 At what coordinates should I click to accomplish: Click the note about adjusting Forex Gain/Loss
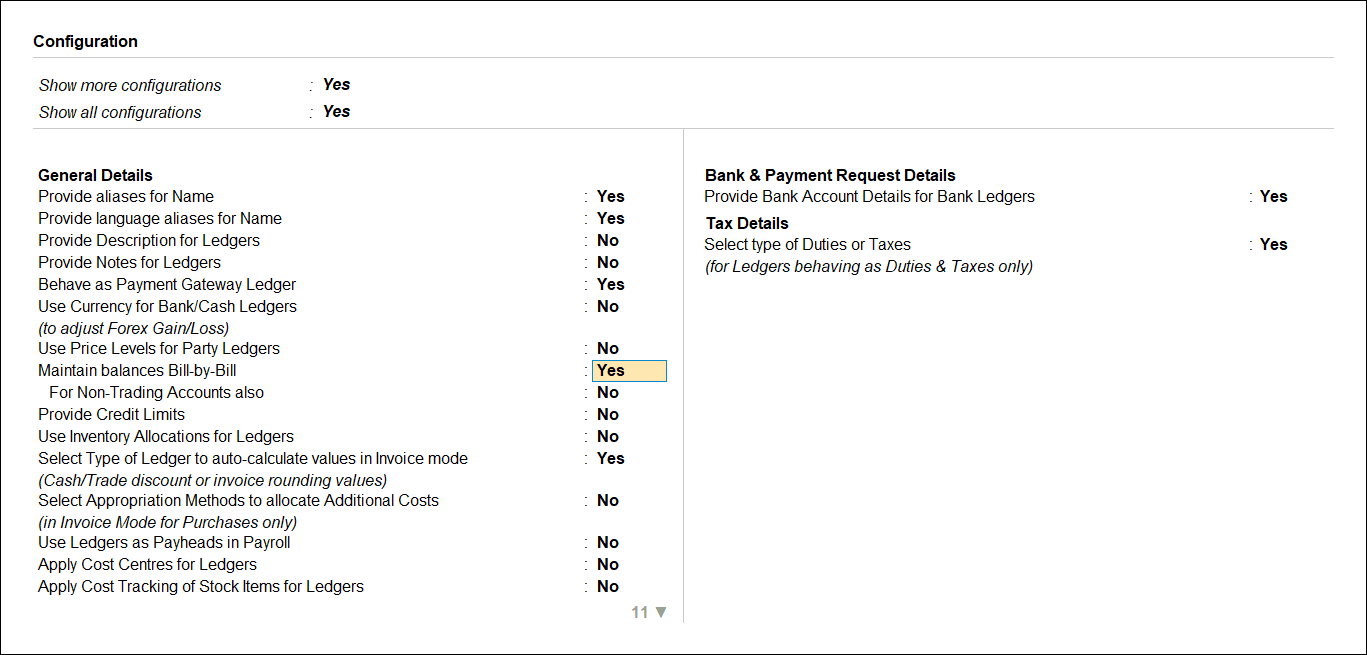(x=134, y=328)
